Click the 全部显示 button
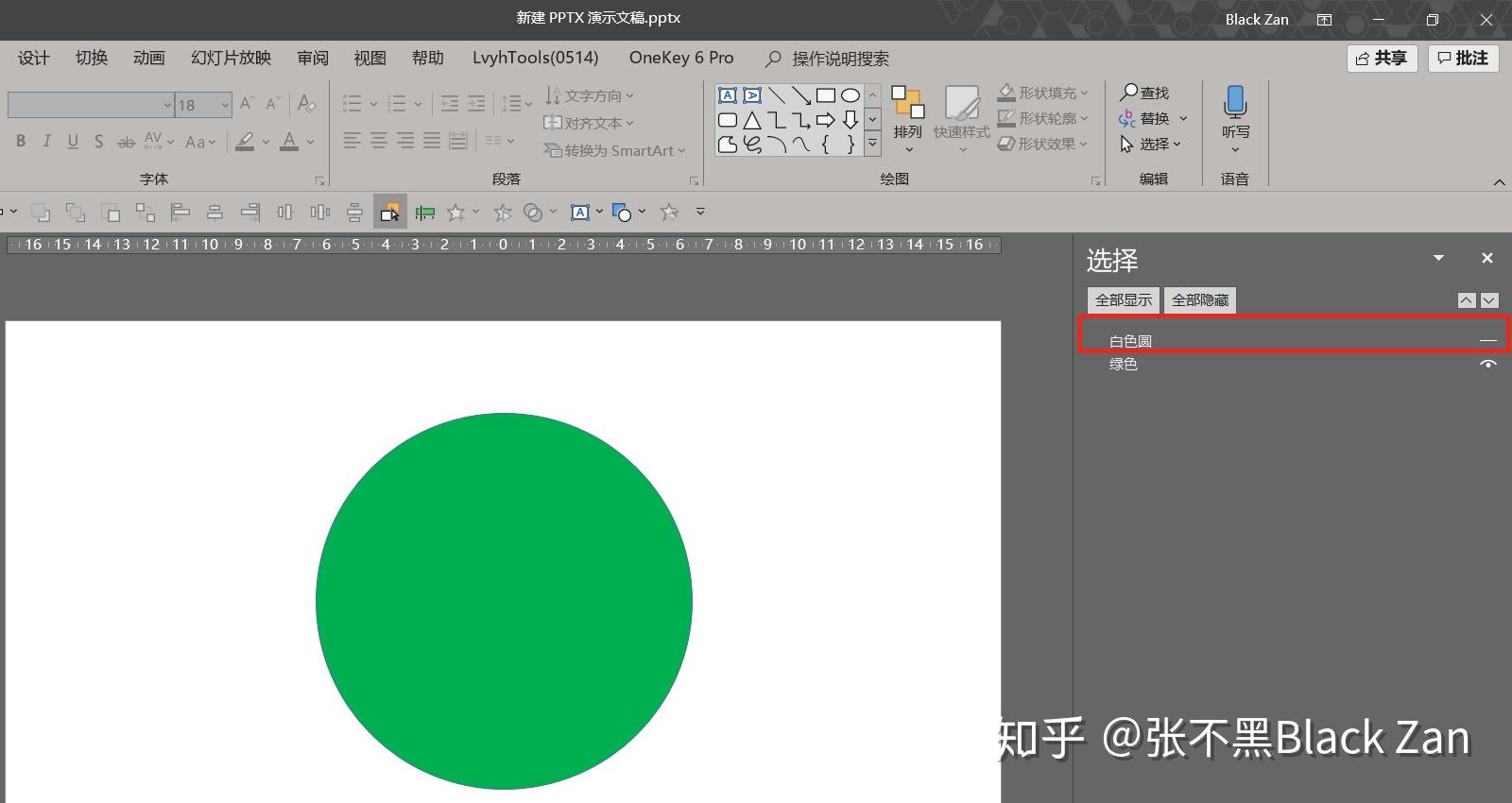The width and height of the screenshot is (1512, 803). 1123,300
